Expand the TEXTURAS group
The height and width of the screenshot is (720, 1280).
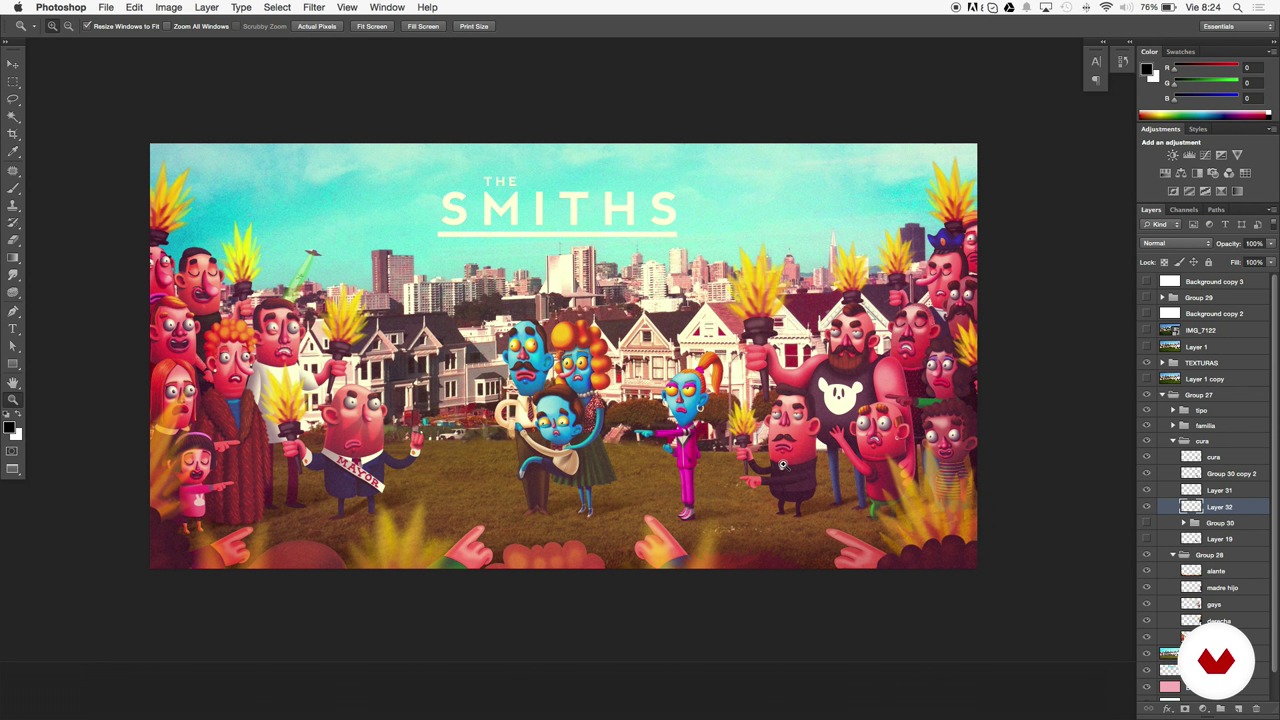click(x=1163, y=363)
